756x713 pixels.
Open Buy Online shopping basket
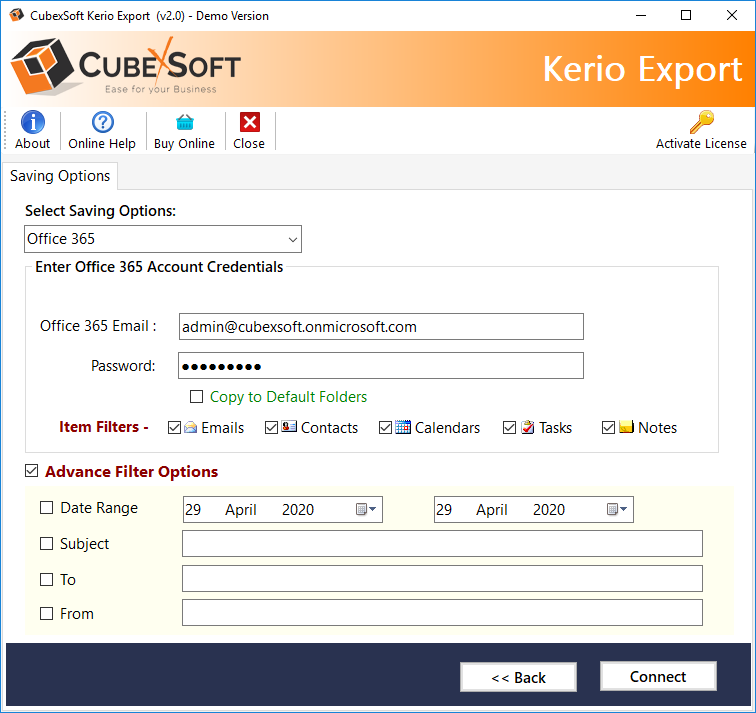184,123
